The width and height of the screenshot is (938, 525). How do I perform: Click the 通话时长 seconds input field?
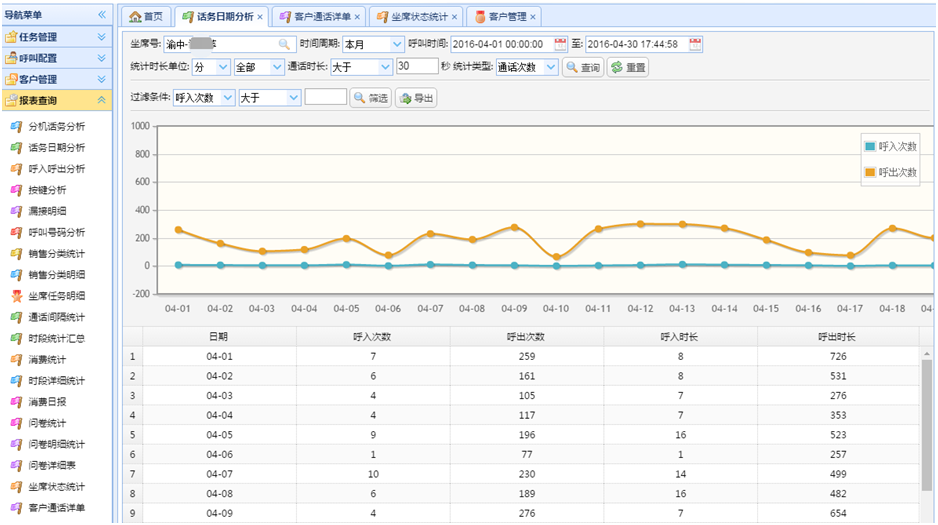[416, 67]
